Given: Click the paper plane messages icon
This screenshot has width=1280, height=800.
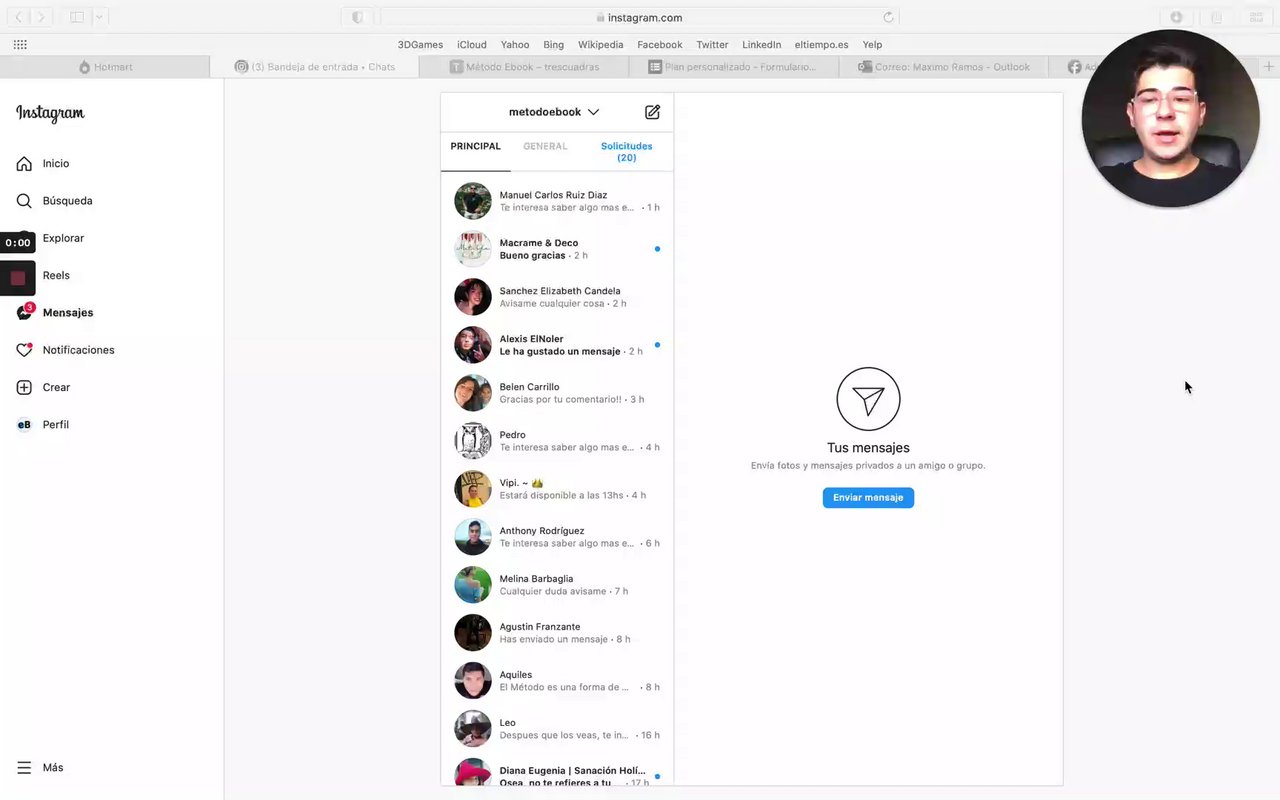Looking at the screenshot, I should (868, 399).
